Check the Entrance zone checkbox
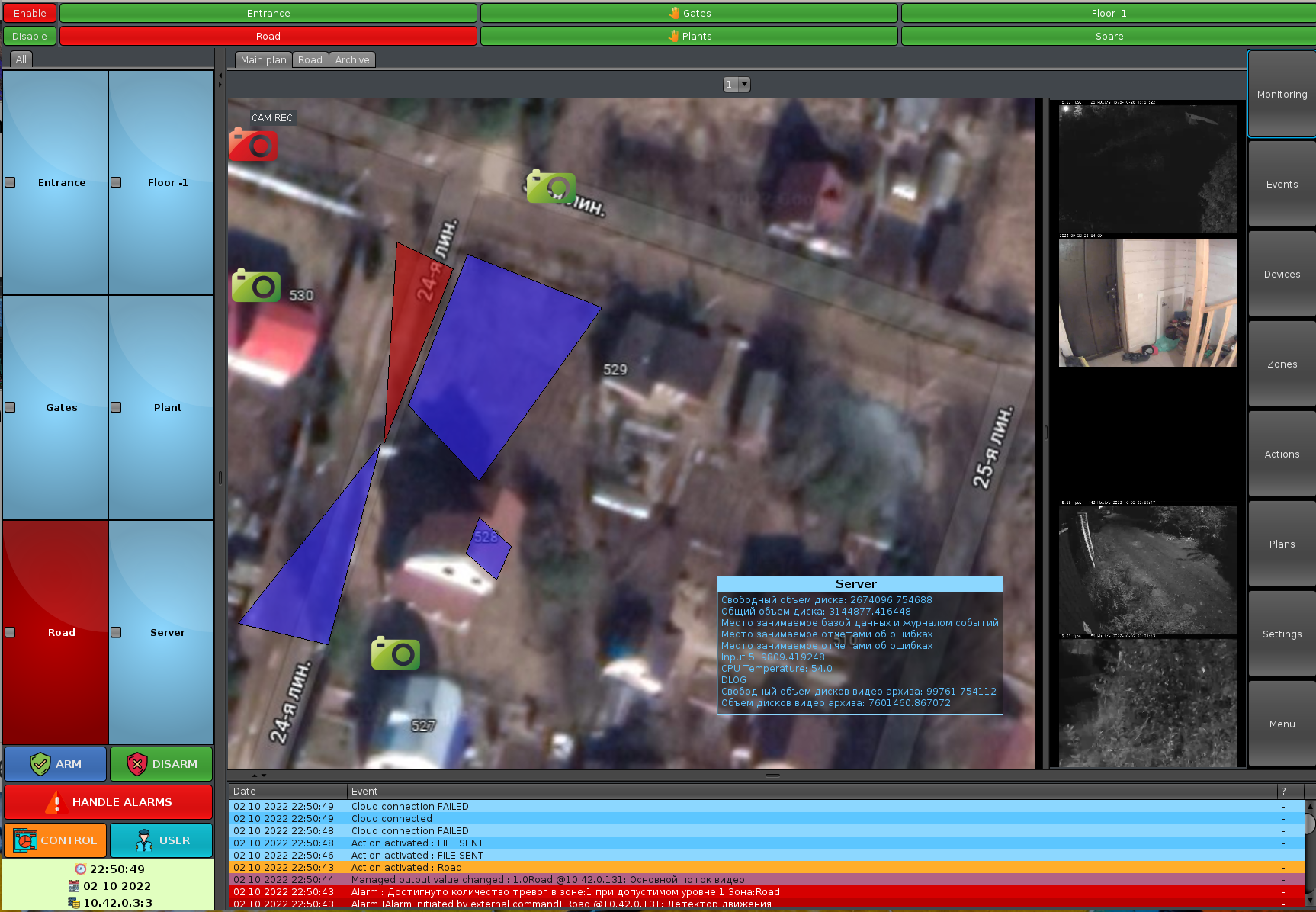The width and height of the screenshot is (1316, 912). tap(11, 183)
